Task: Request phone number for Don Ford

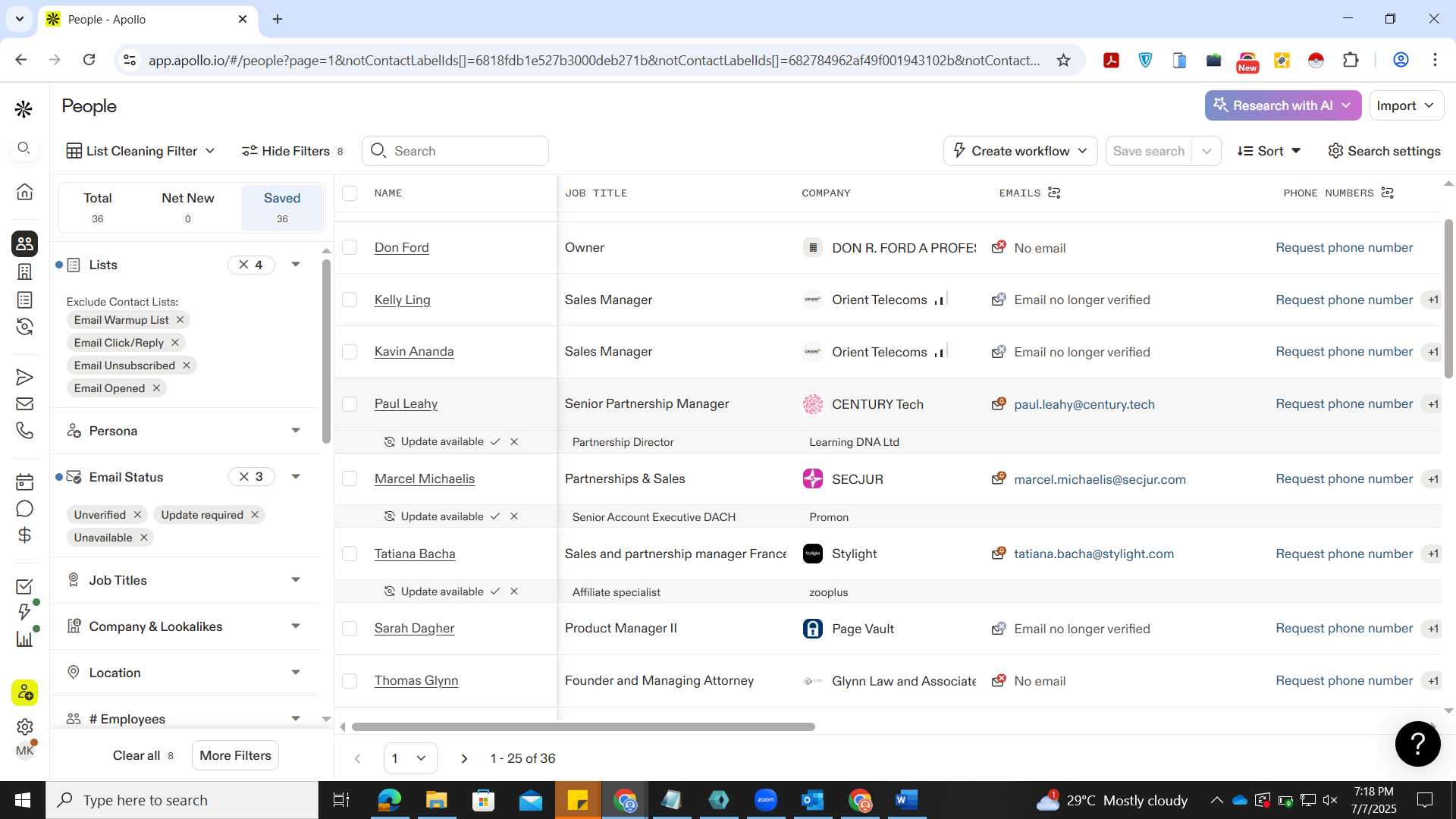Action: pos(1344,247)
